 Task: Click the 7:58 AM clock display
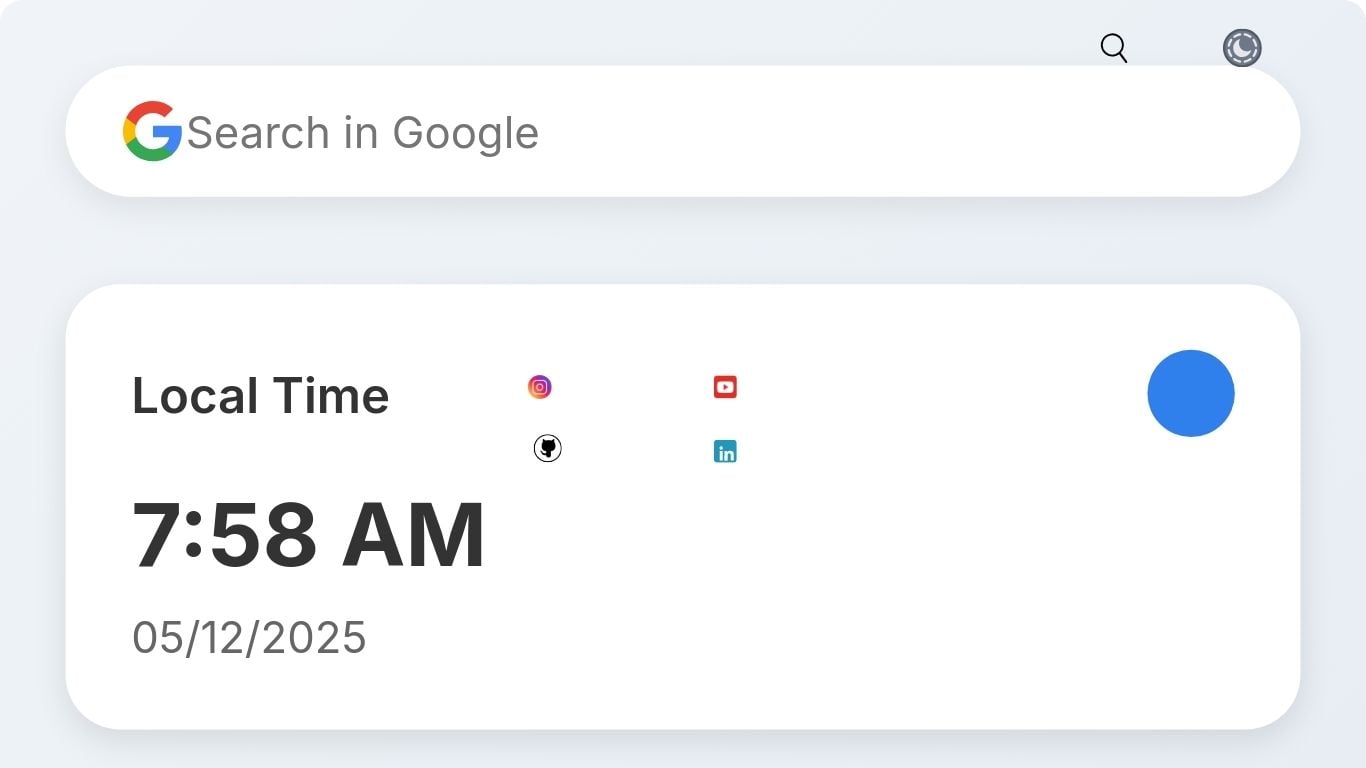(x=309, y=535)
